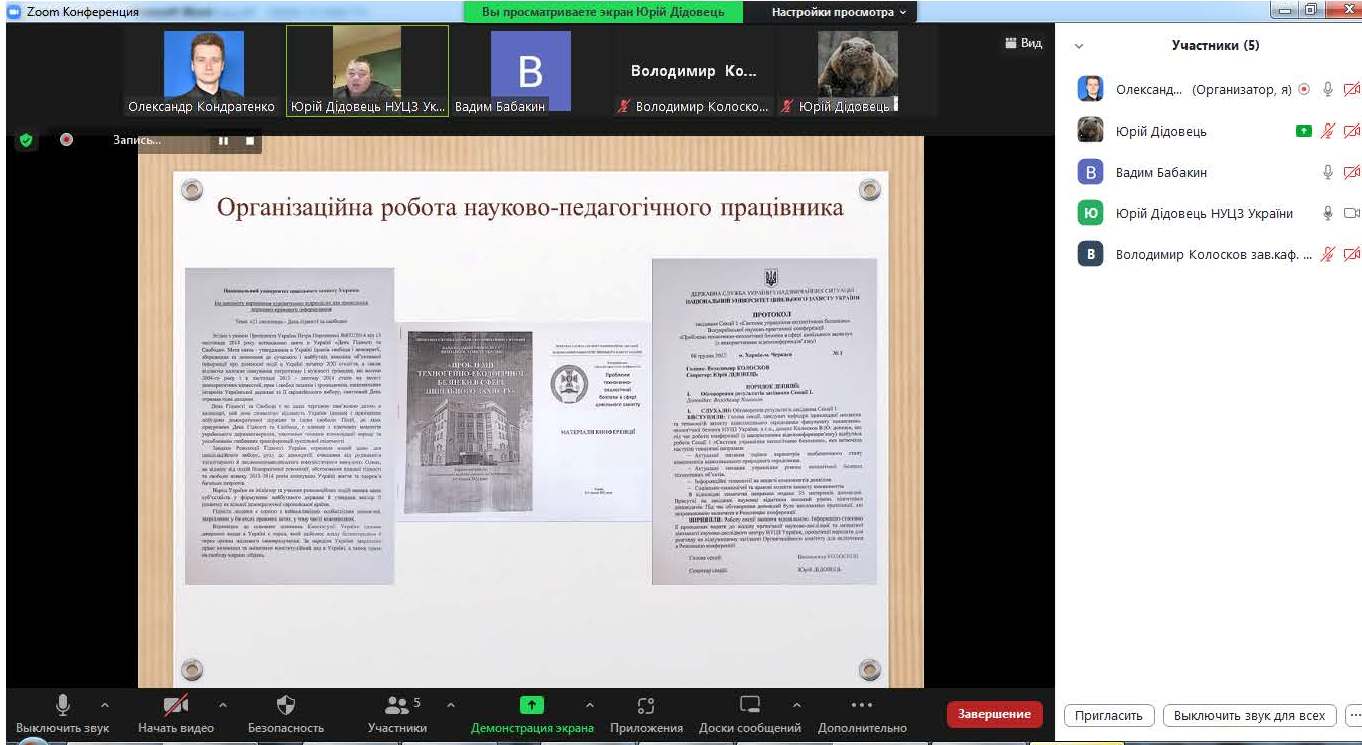The height and width of the screenshot is (745, 1362).
Task: Open the Вид layout menu
Action: click(1023, 44)
